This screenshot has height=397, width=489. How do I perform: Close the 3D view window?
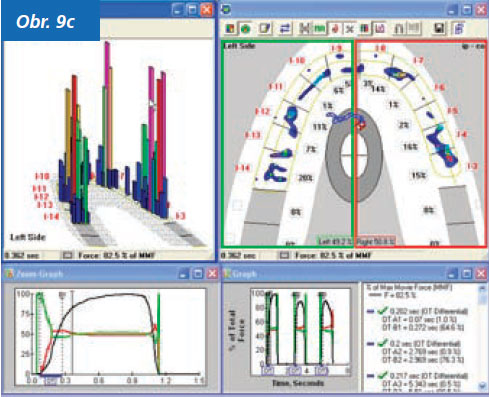pos(207,9)
